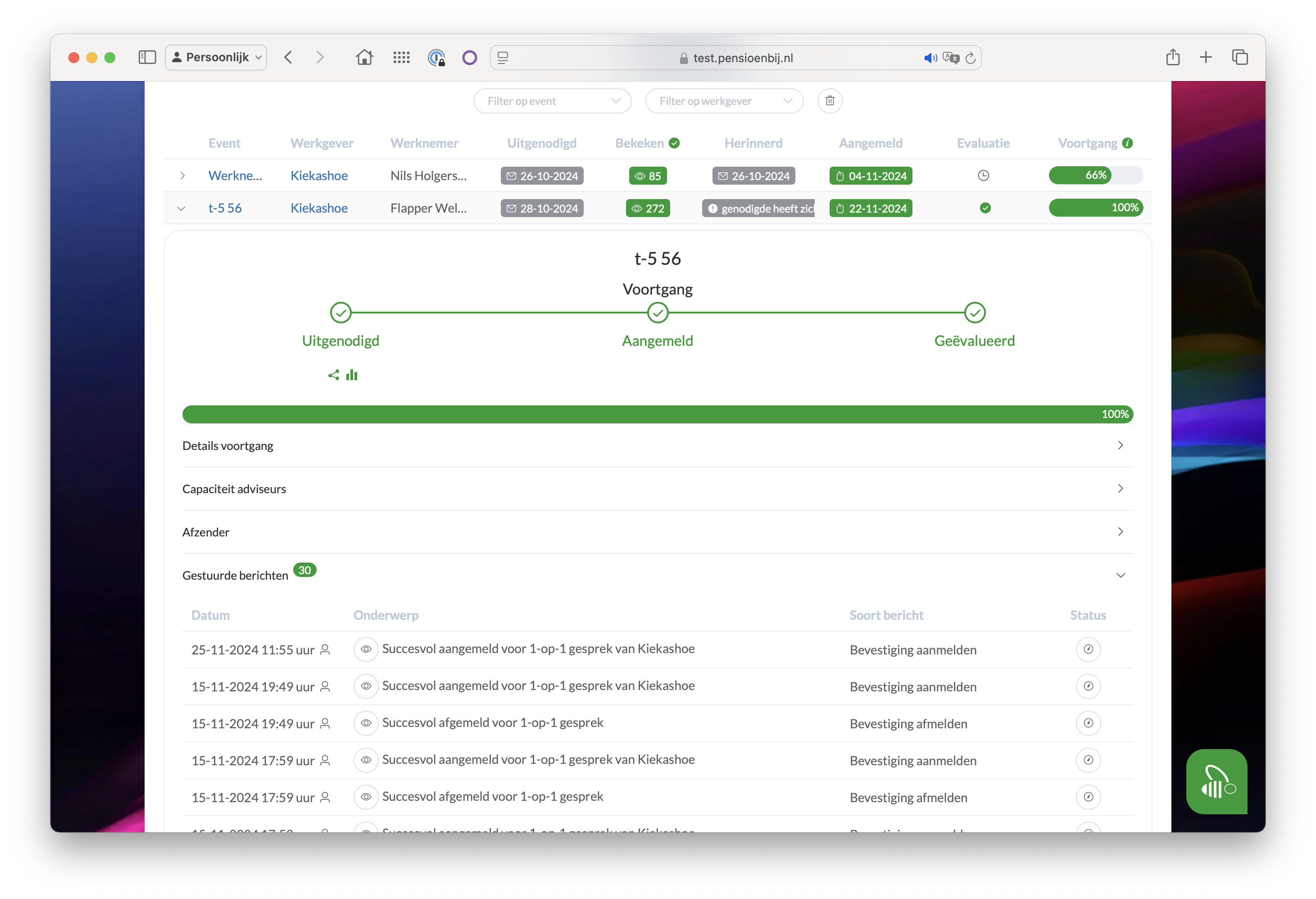Click the page reload icon in address bar
Screen dimensions: 1316x899
(971, 58)
